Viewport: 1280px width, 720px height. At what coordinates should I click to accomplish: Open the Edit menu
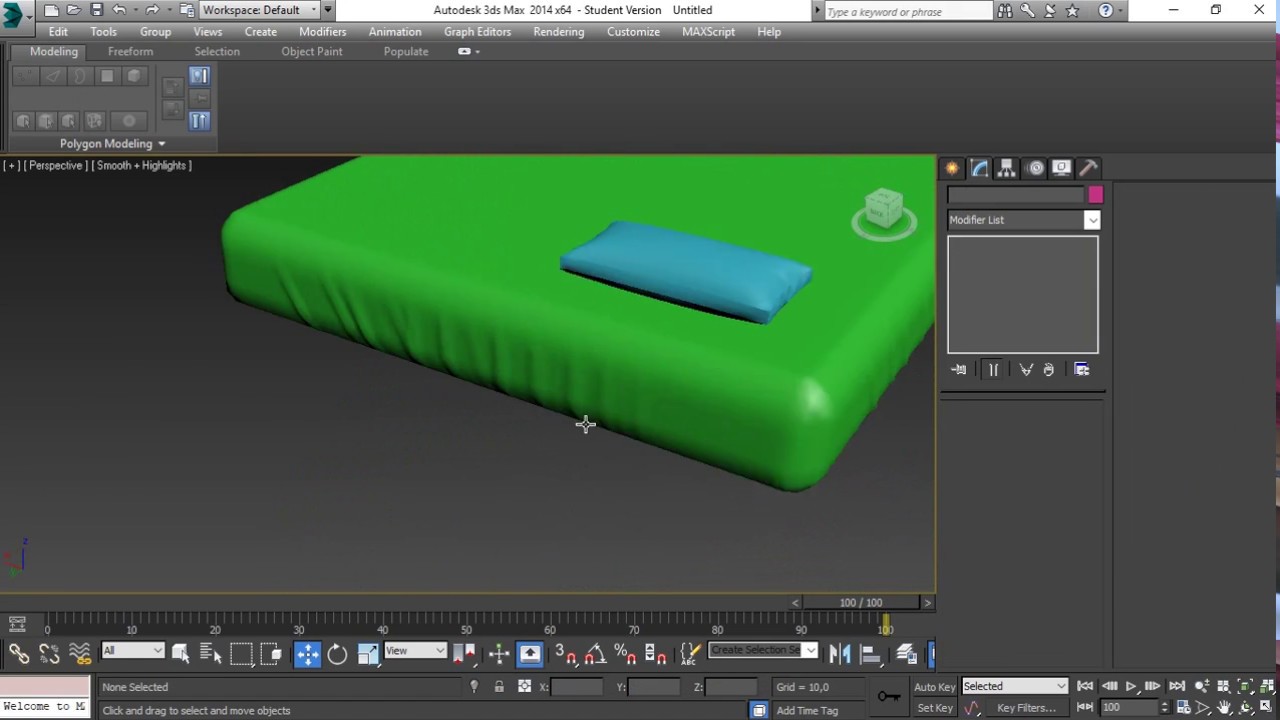tap(58, 32)
